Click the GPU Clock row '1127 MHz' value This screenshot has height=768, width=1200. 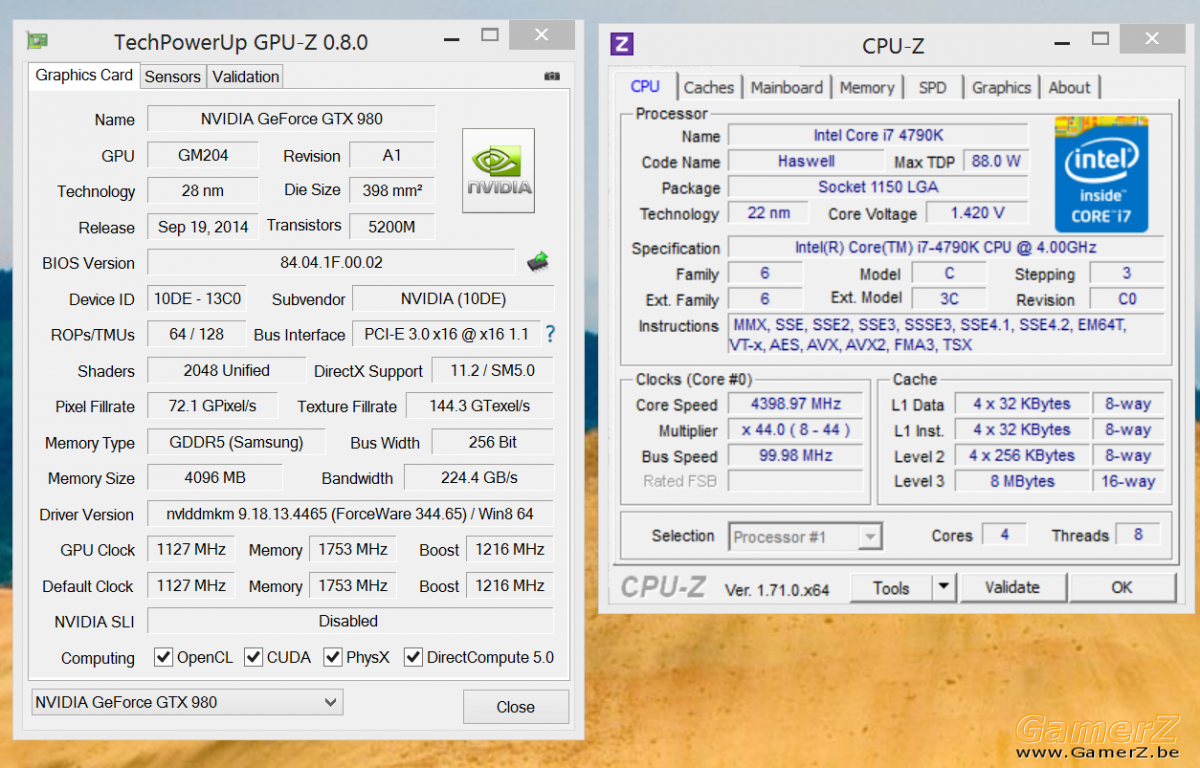[x=190, y=549]
